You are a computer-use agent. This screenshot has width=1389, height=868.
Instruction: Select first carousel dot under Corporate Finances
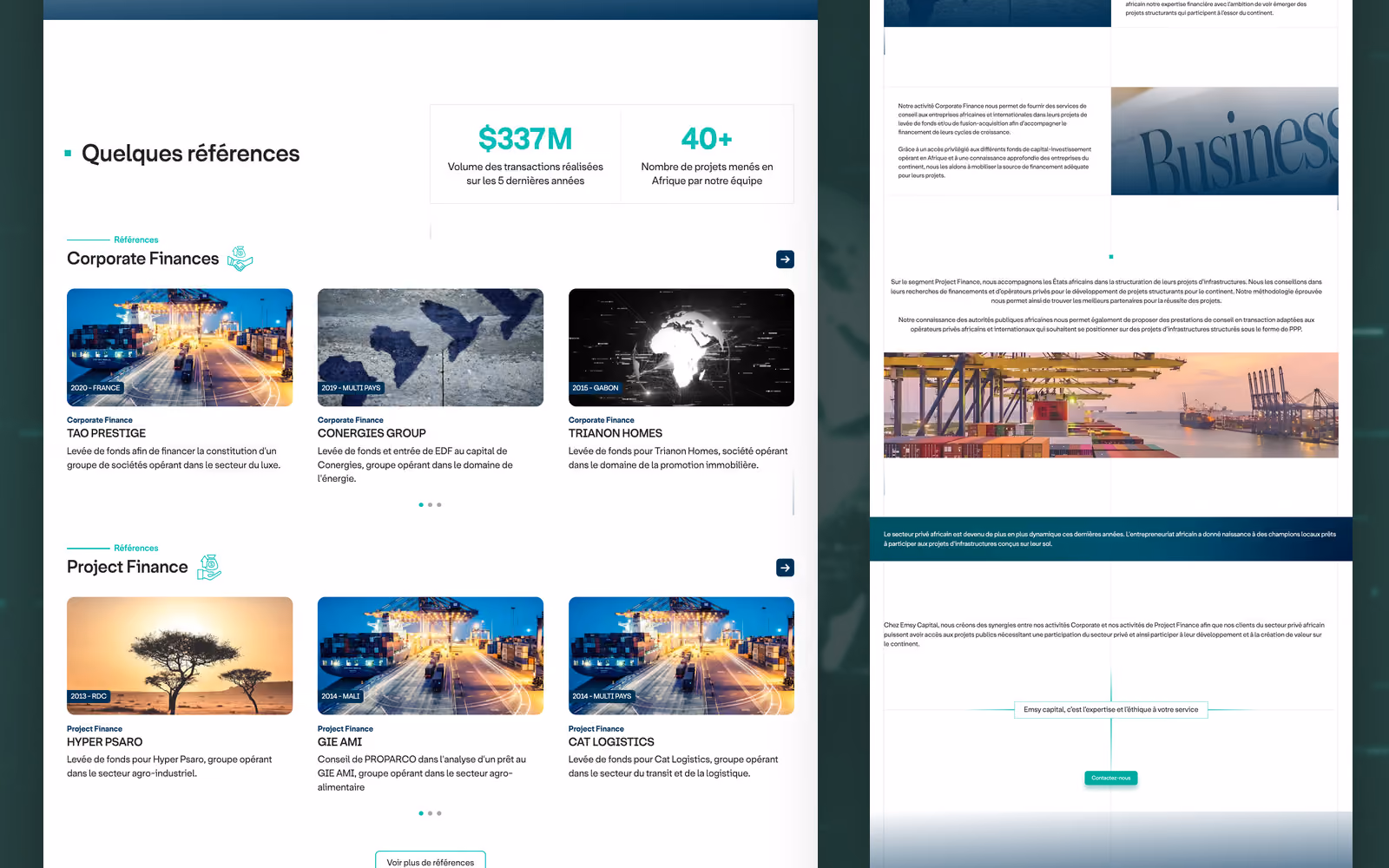421,504
